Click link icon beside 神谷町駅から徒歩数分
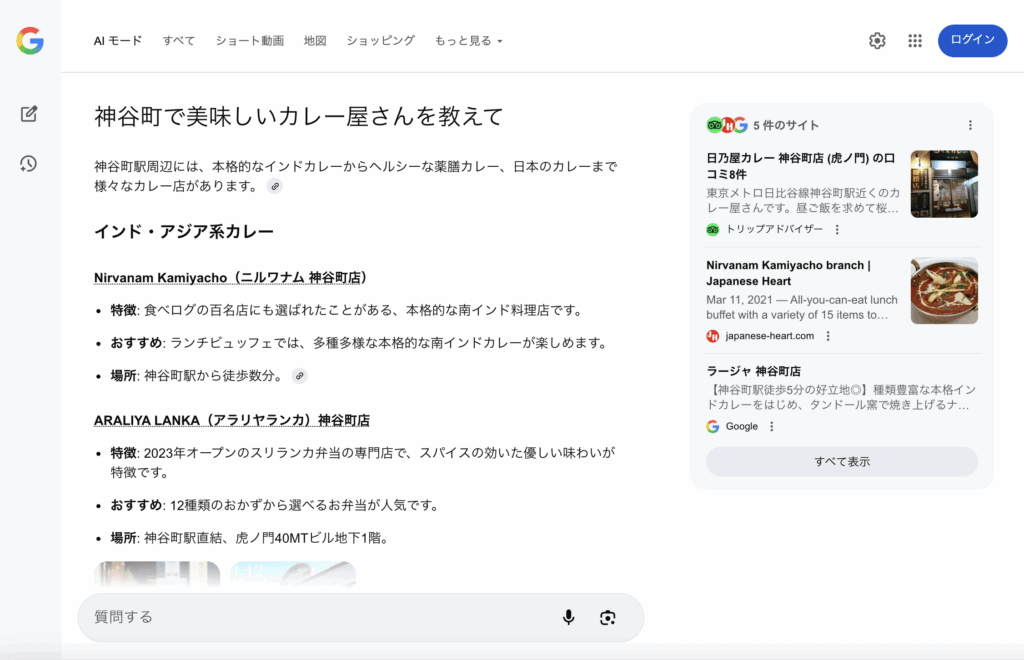The width and height of the screenshot is (1024, 660). coord(300,376)
